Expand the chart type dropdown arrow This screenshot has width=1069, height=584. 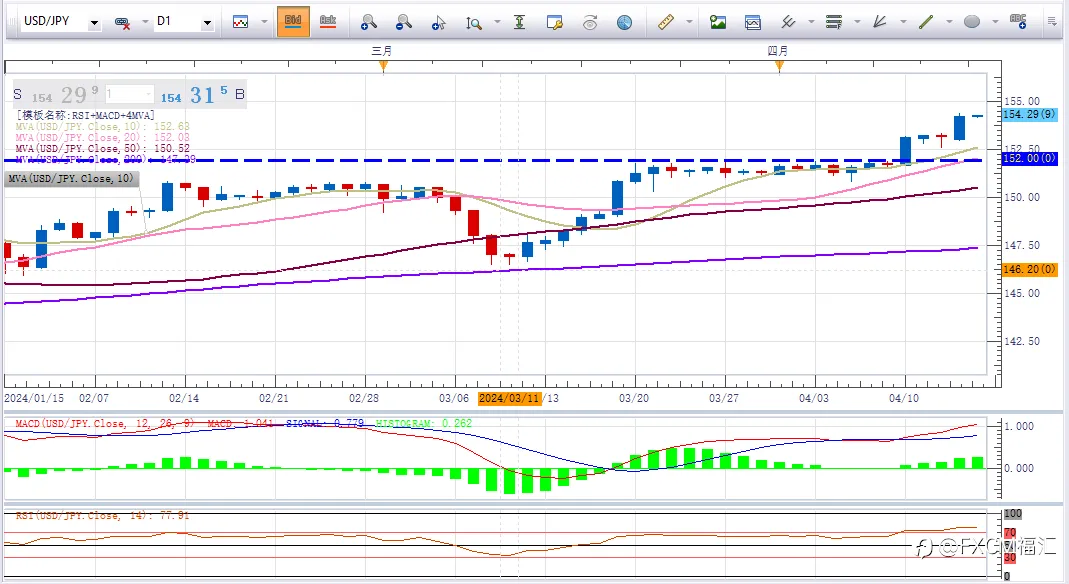point(265,22)
